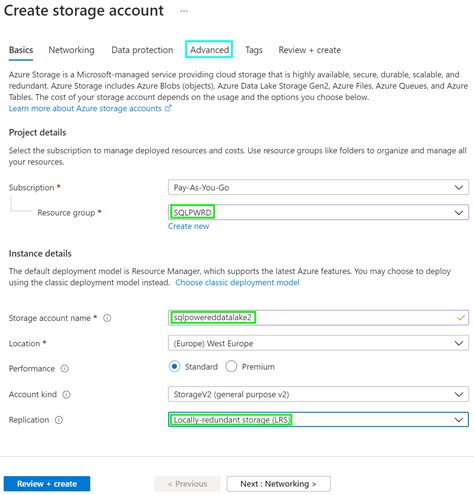Open the Location dropdown
Viewport: 474px width, 495px height.
click(x=318, y=343)
